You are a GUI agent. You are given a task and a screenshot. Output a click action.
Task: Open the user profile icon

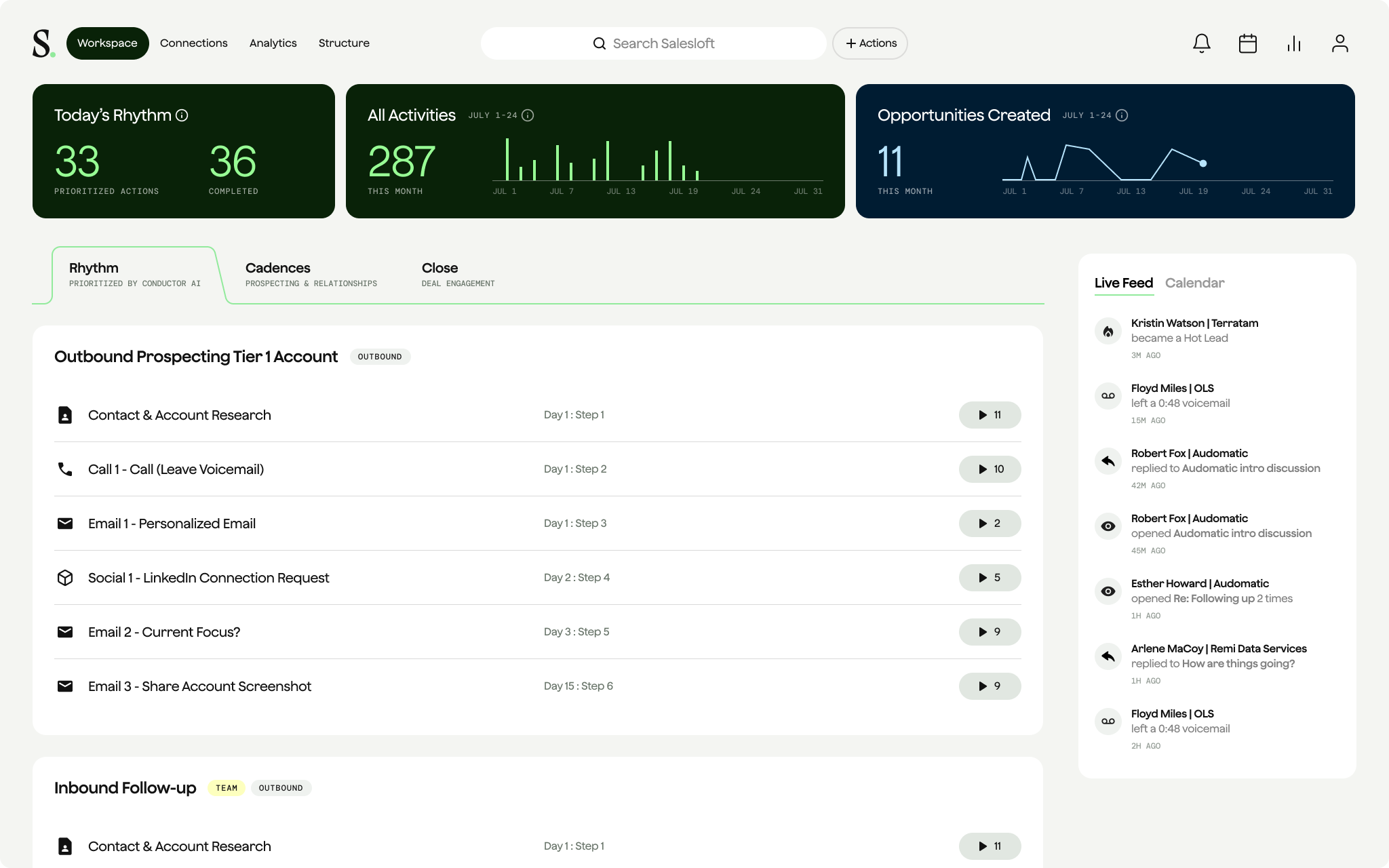1340,43
